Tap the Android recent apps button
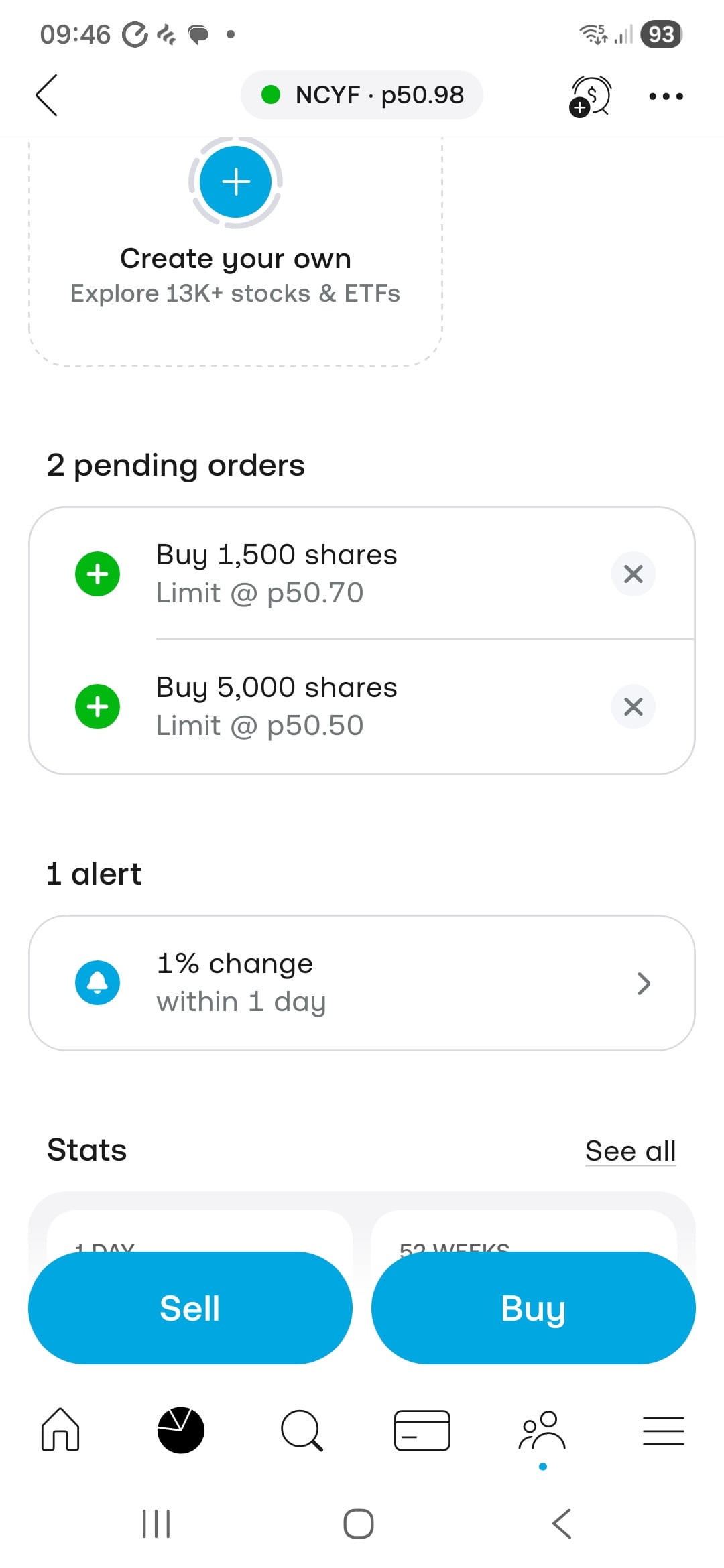724x1568 pixels. tap(156, 1524)
